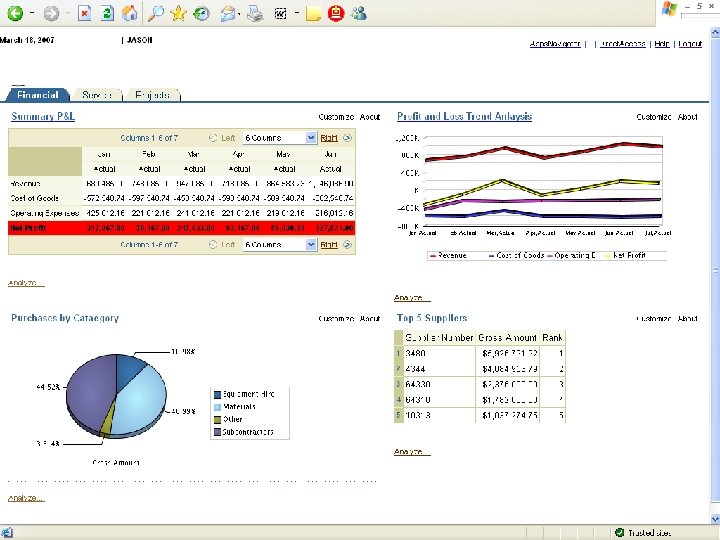
Task: Click the top Left arrow icon above the table
Action: click(x=213, y=138)
